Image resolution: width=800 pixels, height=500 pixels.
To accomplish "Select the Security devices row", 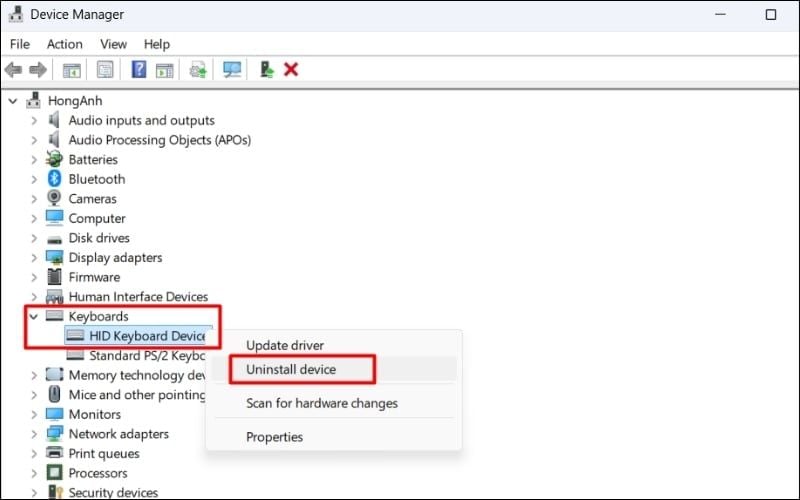I will 102,492.
